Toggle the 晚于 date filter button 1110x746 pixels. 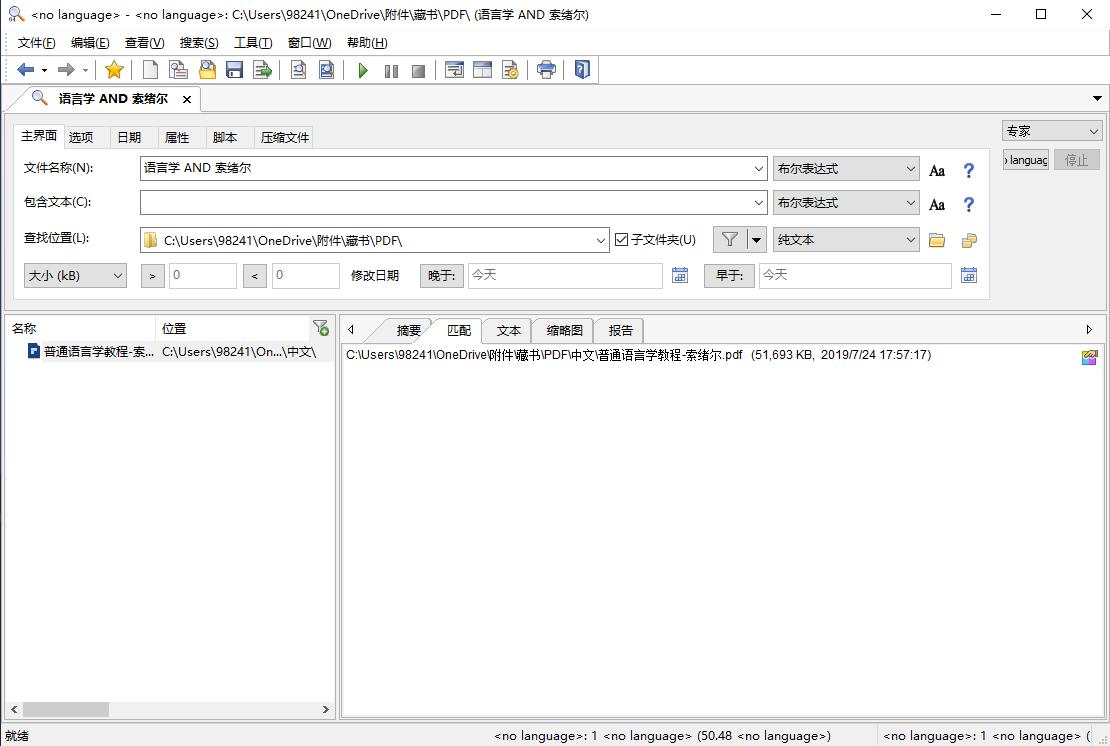coord(441,275)
